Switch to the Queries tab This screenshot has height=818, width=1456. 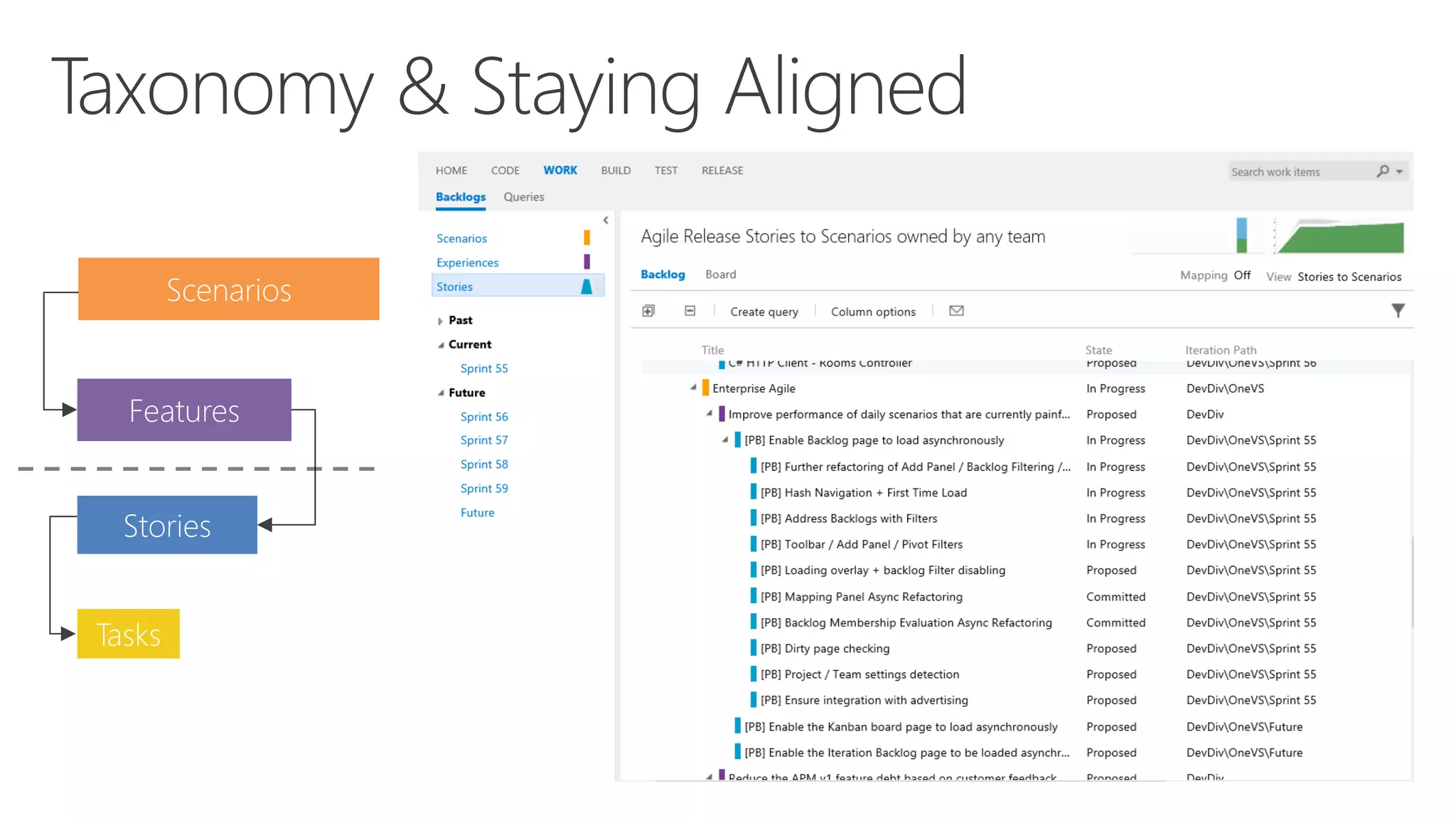[524, 197]
